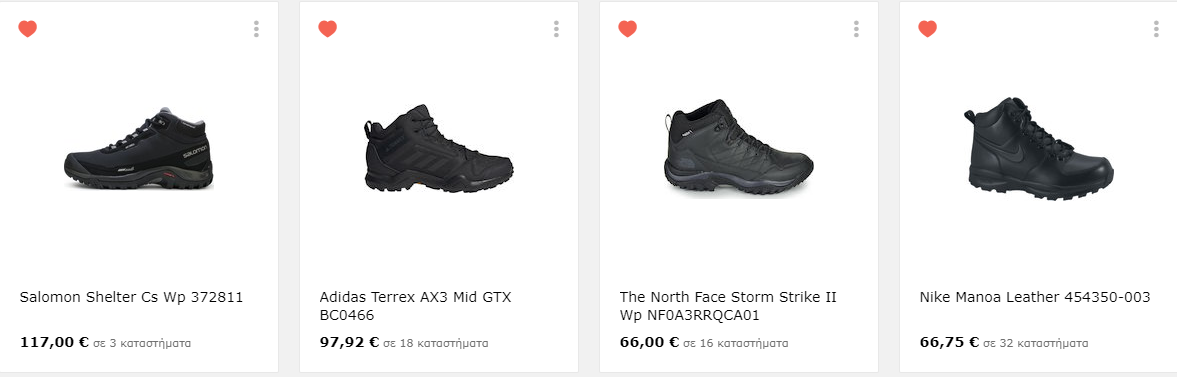This screenshot has height=377, width=1177.
Task: Open The North Face Storm Strike image
Action: 739,149
